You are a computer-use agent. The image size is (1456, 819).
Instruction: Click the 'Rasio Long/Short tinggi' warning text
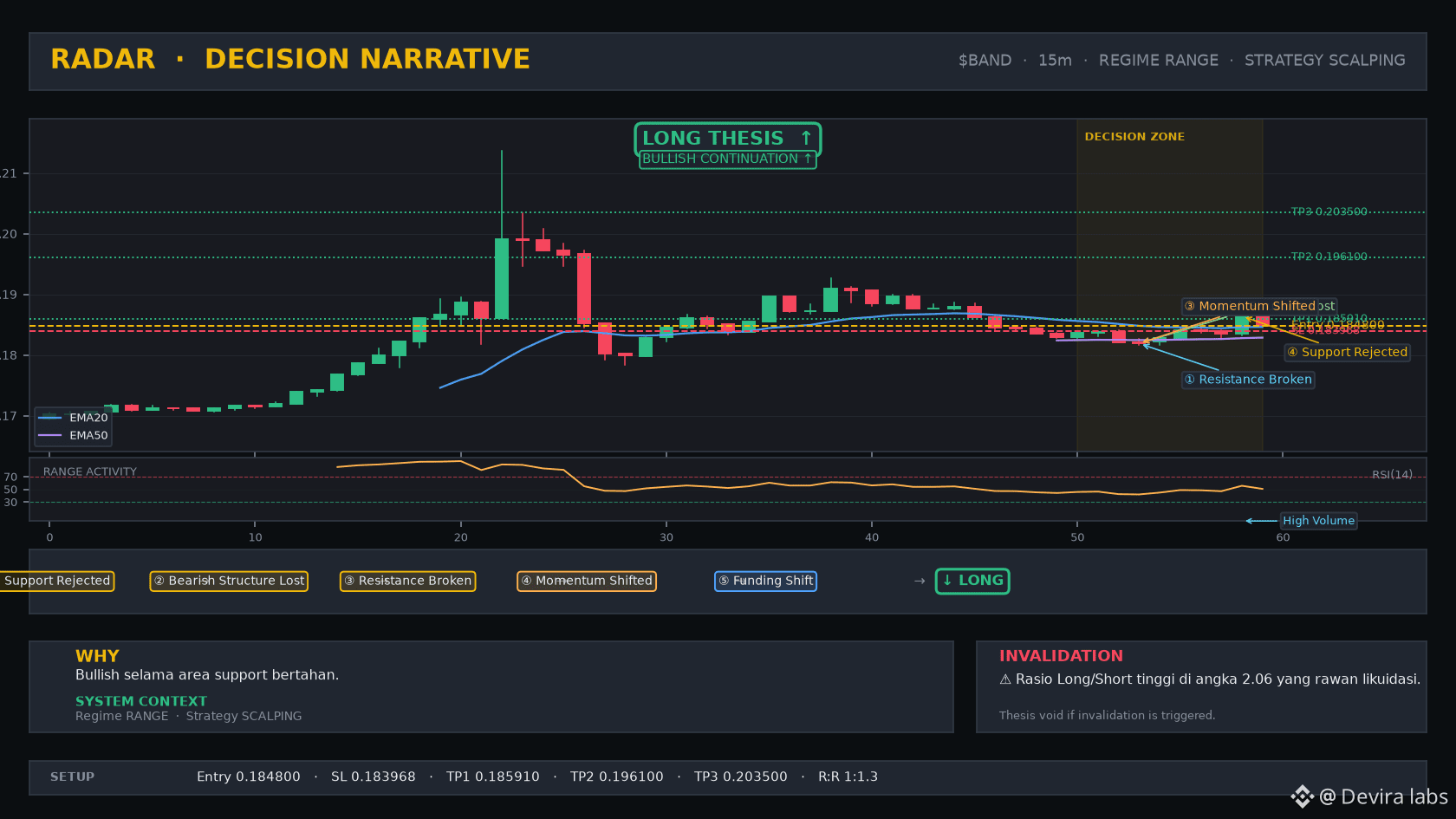1218,679
